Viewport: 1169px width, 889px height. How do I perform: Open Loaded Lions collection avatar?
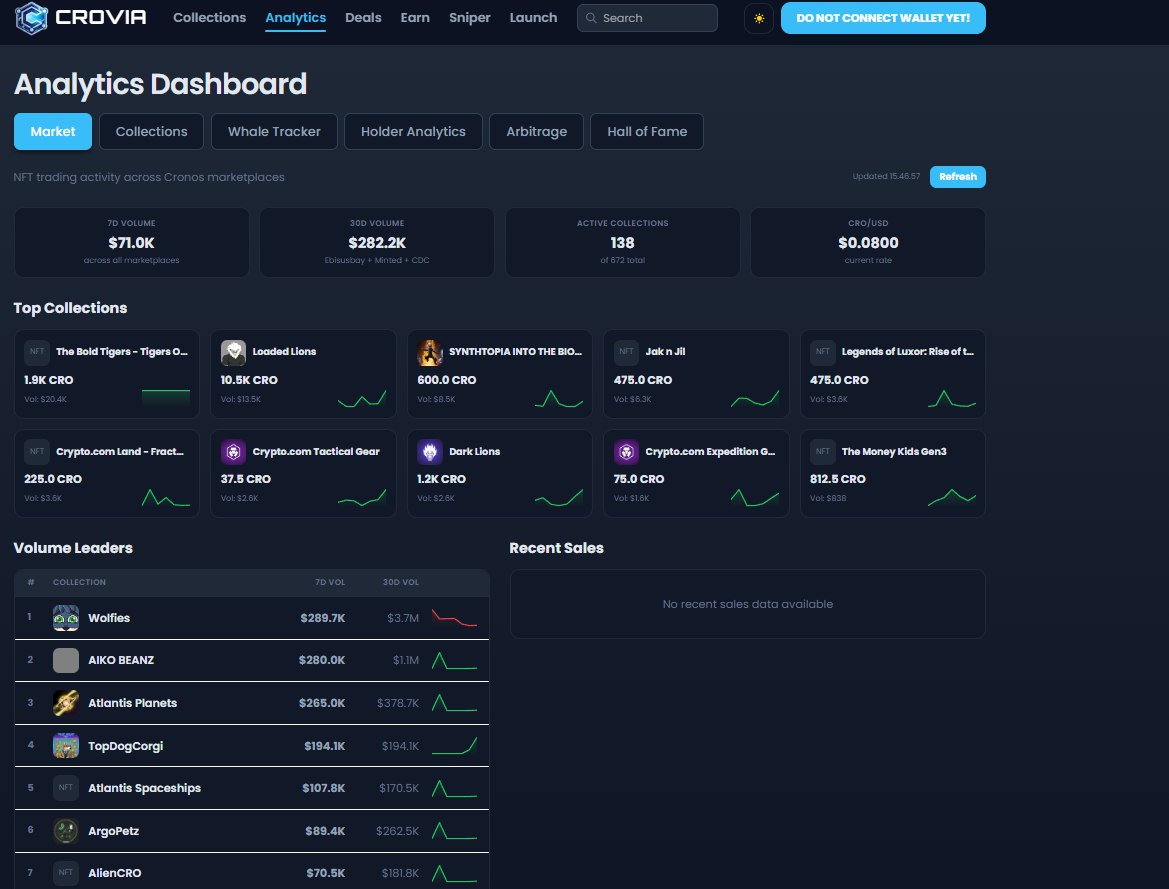point(233,352)
